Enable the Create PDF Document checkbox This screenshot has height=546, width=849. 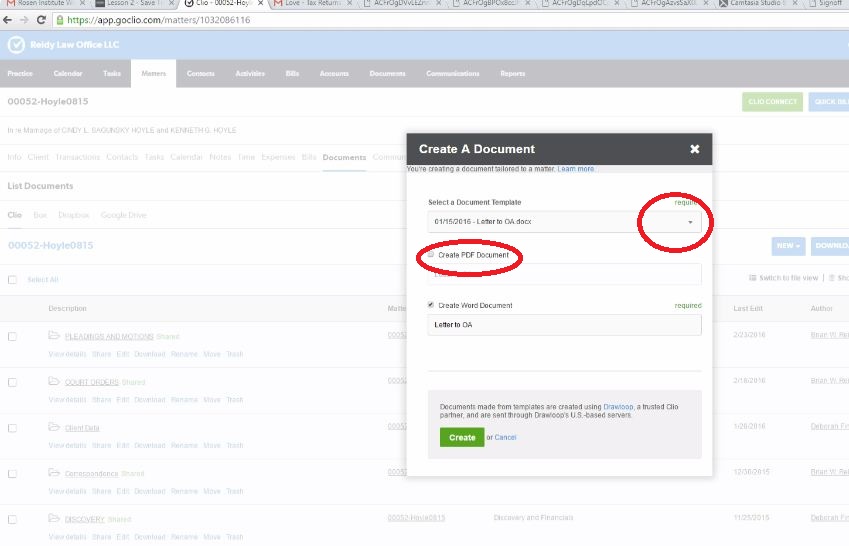tap(431, 254)
